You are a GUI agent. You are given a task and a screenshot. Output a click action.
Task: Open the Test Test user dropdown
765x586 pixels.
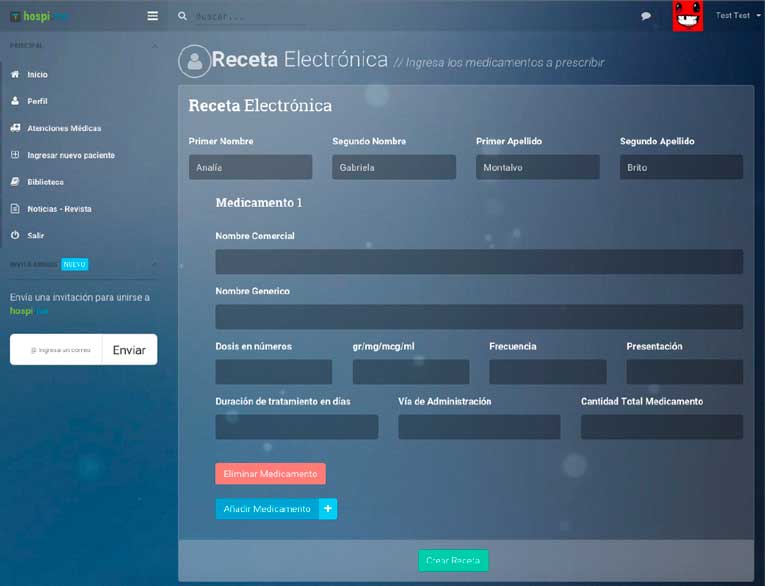tap(738, 16)
